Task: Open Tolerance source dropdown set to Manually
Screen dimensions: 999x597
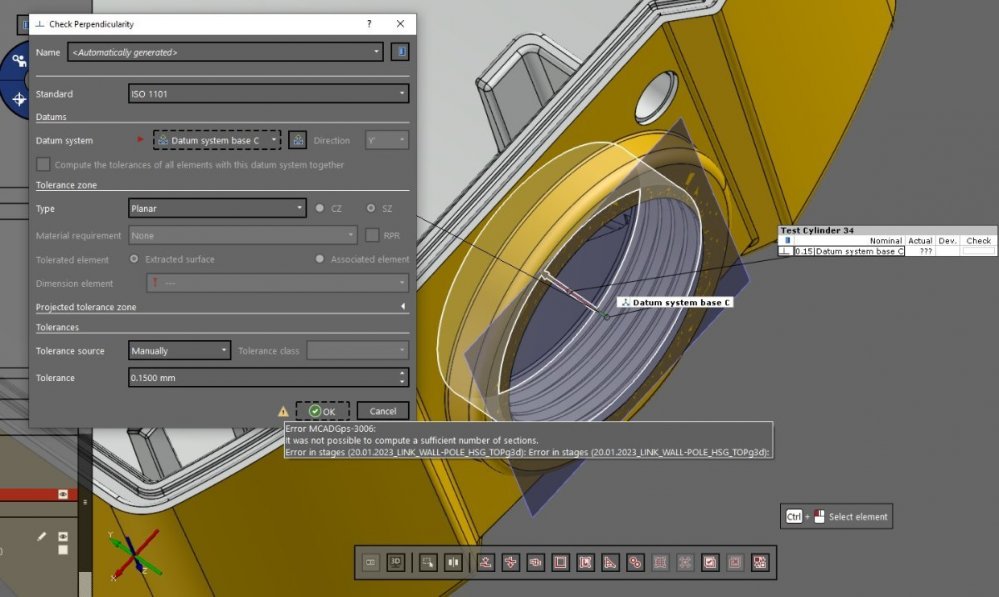Action: pyautogui.click(x=180, y=351)
